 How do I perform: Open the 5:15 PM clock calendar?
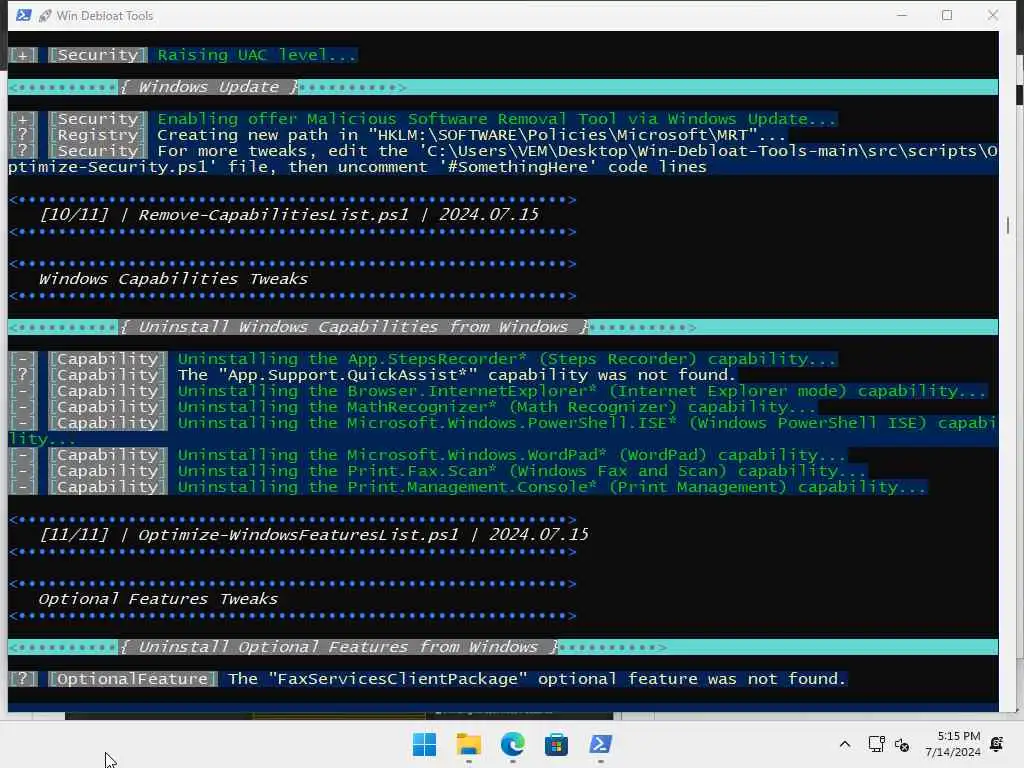tap(953, 744)
